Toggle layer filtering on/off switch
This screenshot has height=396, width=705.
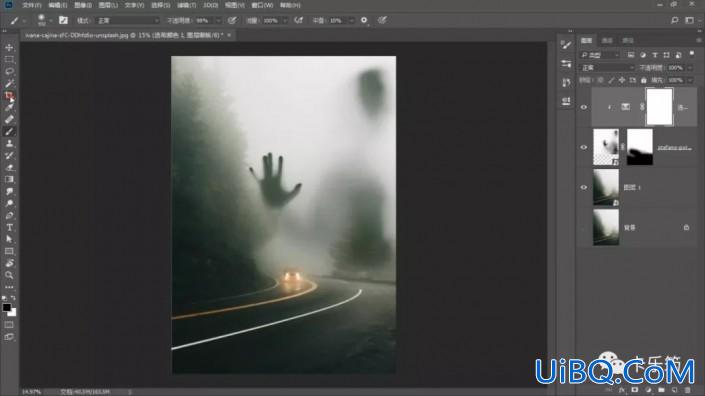[x=692, y=54]
